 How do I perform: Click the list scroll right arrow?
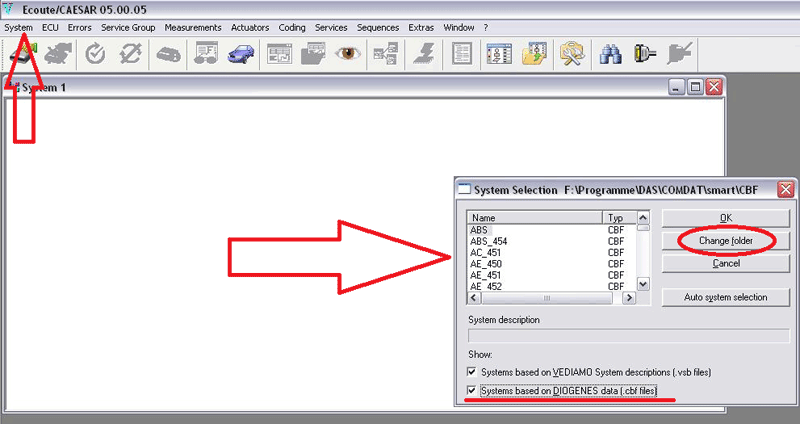pyautogui.click(x=629, y=298)
